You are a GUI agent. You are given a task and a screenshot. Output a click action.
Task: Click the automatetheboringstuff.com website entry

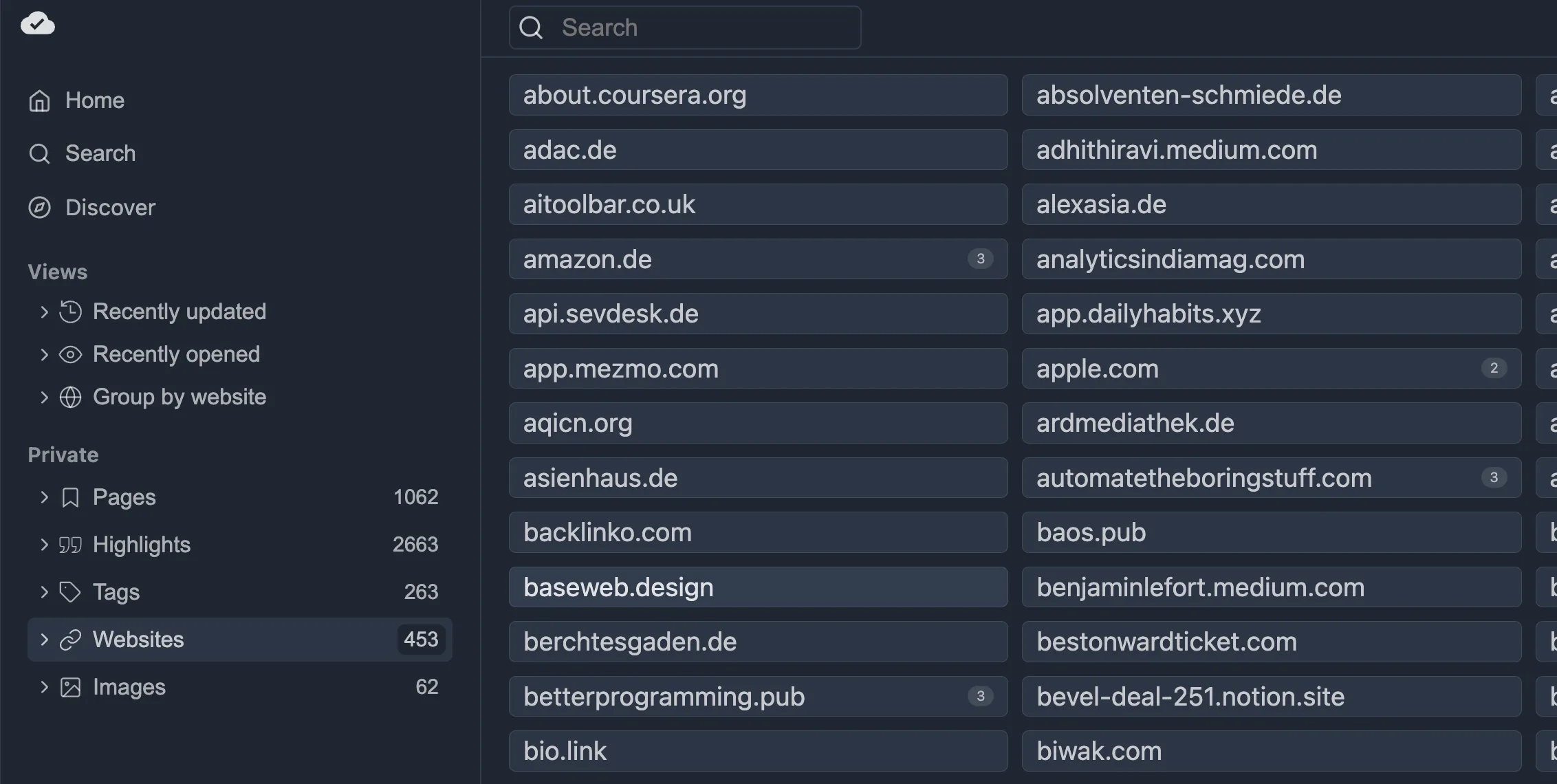(x=1272, y=478)
